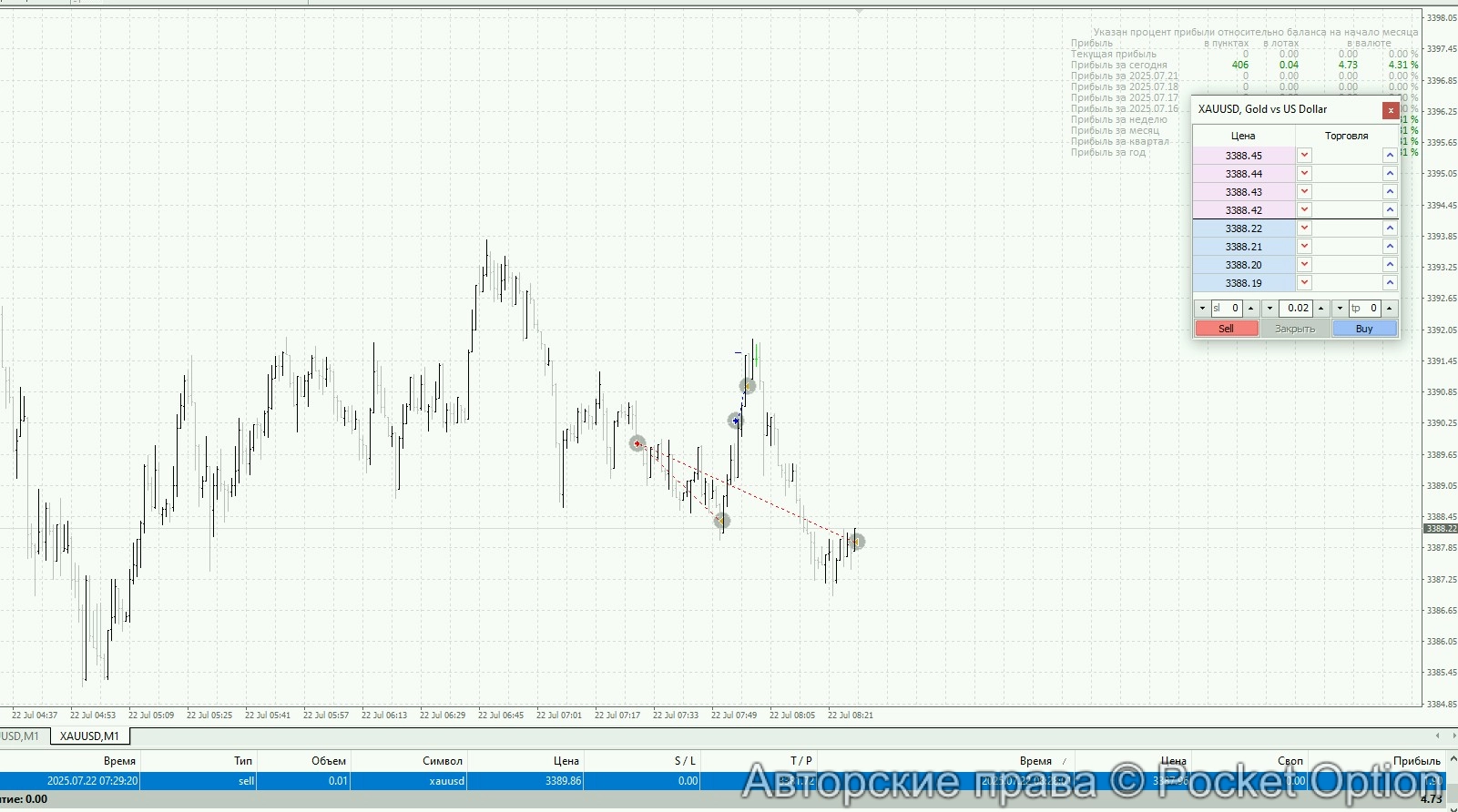Click red down arrow beside price 3388.45
Screen dimensions: 1458x812
coord(1304,155)
